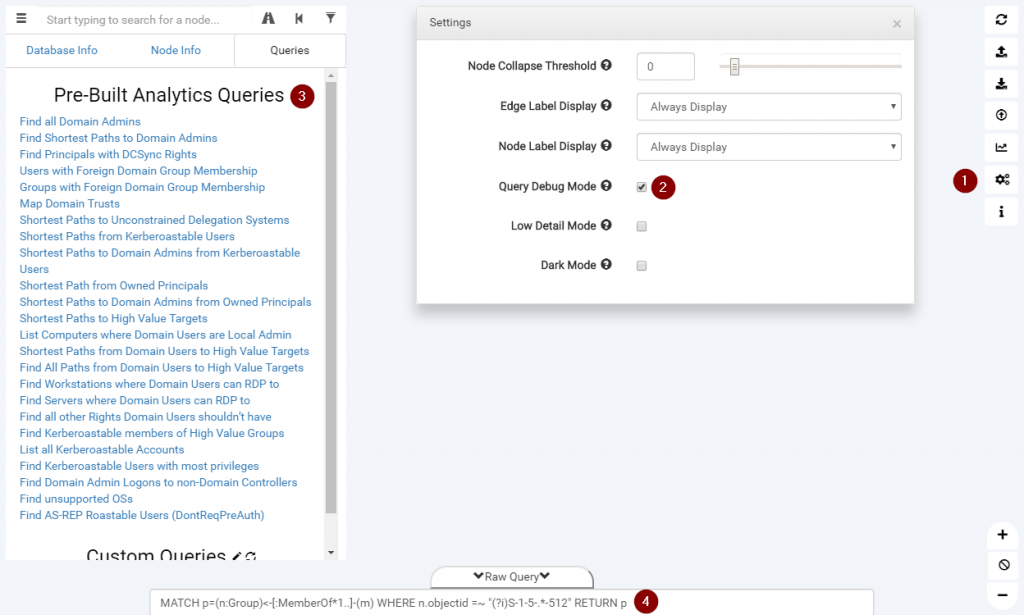The width and height of the screenshot is (1024, 615).
Task: Run Shortest Path from Owned Principals
Action: pos(114,285)
